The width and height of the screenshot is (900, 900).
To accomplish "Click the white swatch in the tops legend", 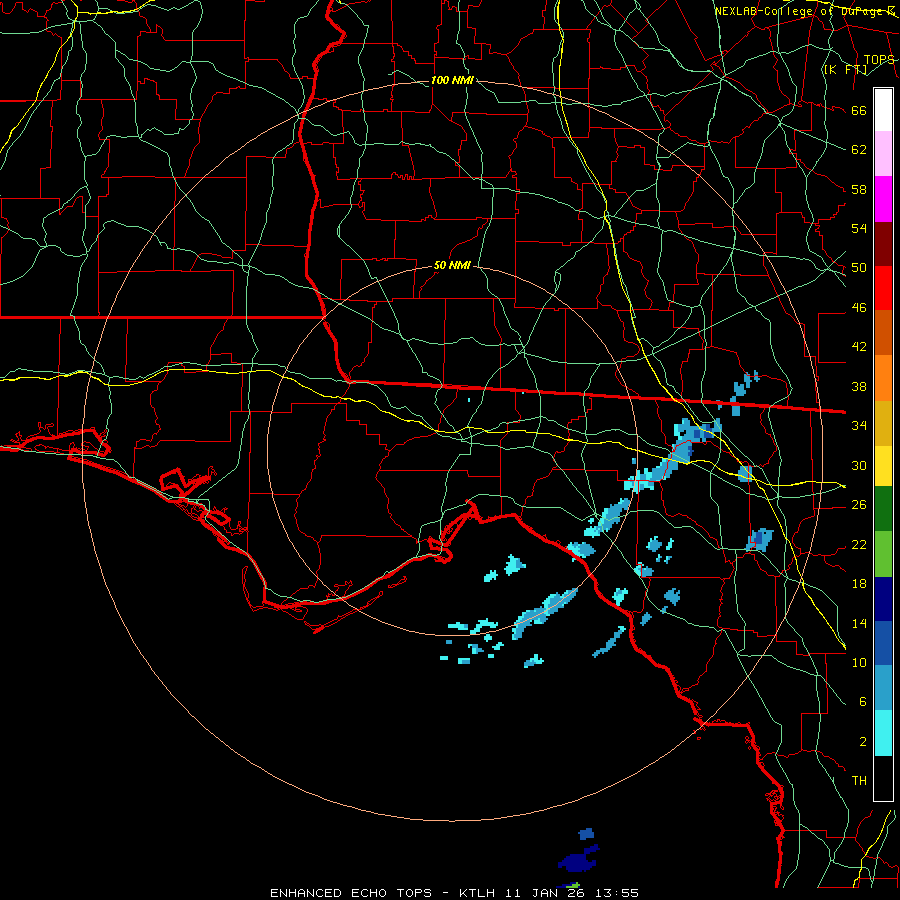I will [x=883, y=110].
